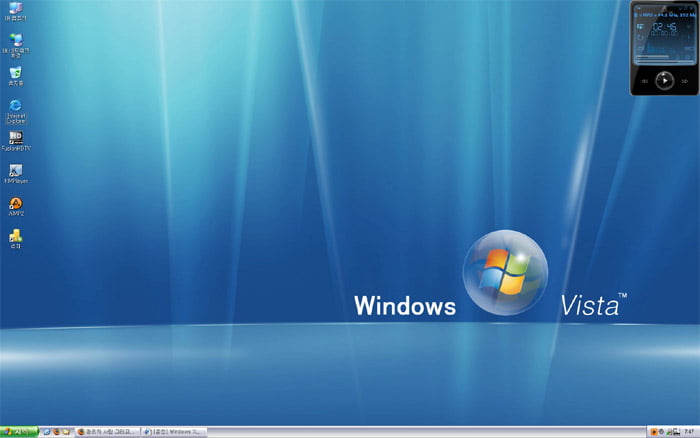Click the first Quick Launch icon beside Start

(46, 431)
